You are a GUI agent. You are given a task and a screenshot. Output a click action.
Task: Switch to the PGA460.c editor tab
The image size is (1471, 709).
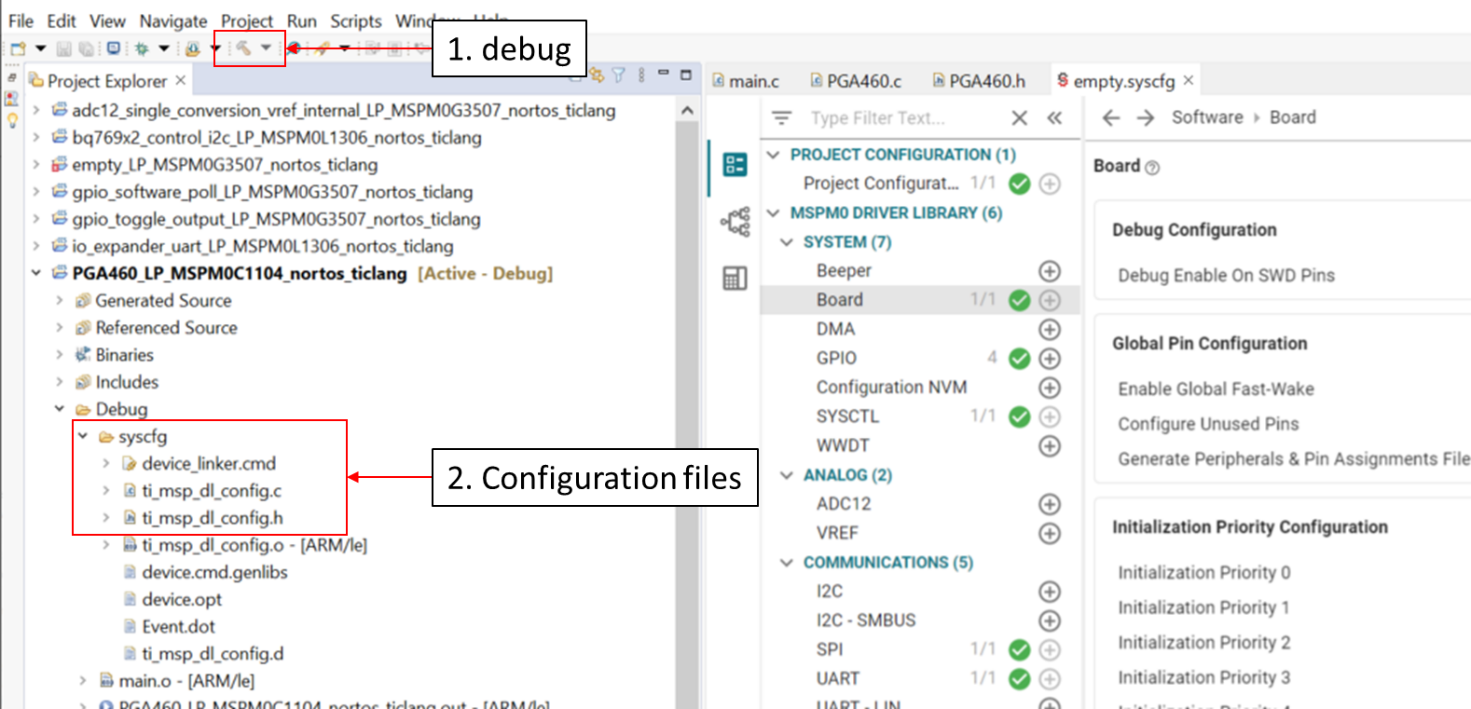coord(856,81)
